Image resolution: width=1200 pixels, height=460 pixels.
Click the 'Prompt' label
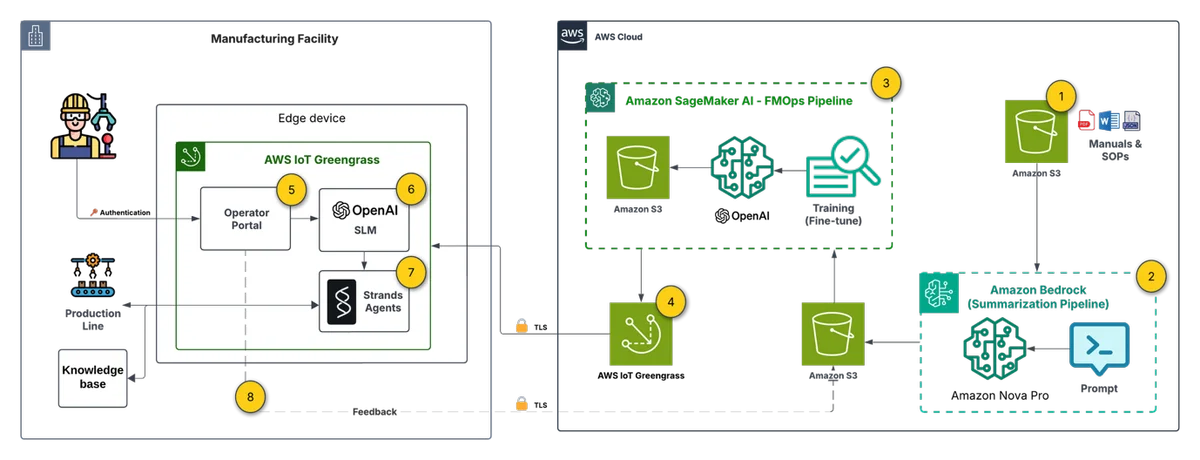coord(1098,388)
